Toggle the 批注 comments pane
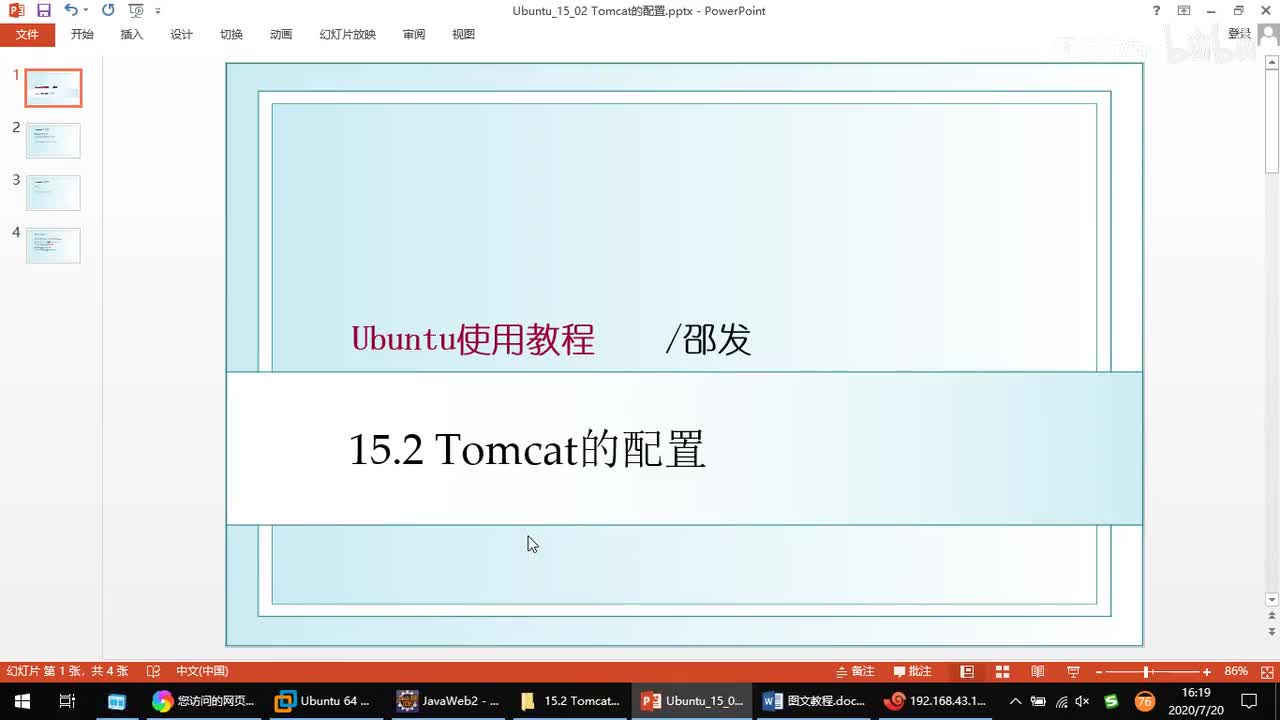 [x=912, y=671]
